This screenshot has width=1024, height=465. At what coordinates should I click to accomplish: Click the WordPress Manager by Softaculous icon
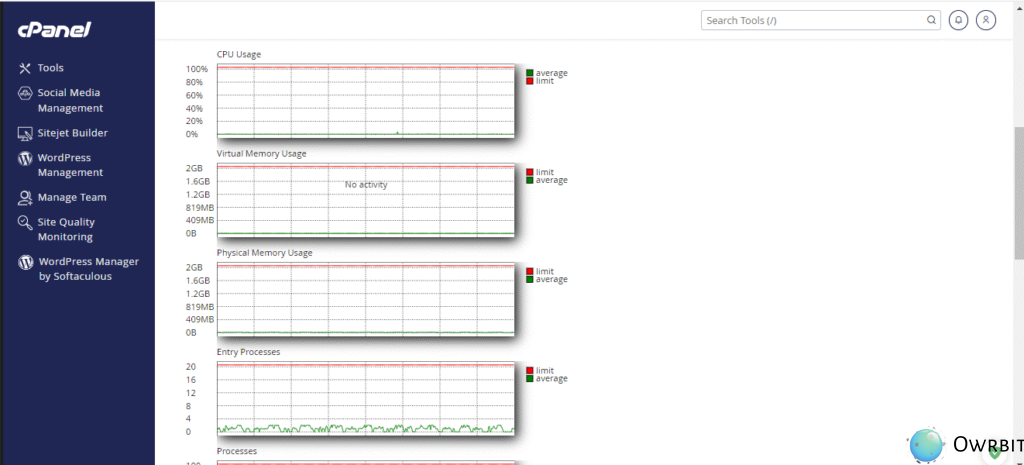(25, 262)
